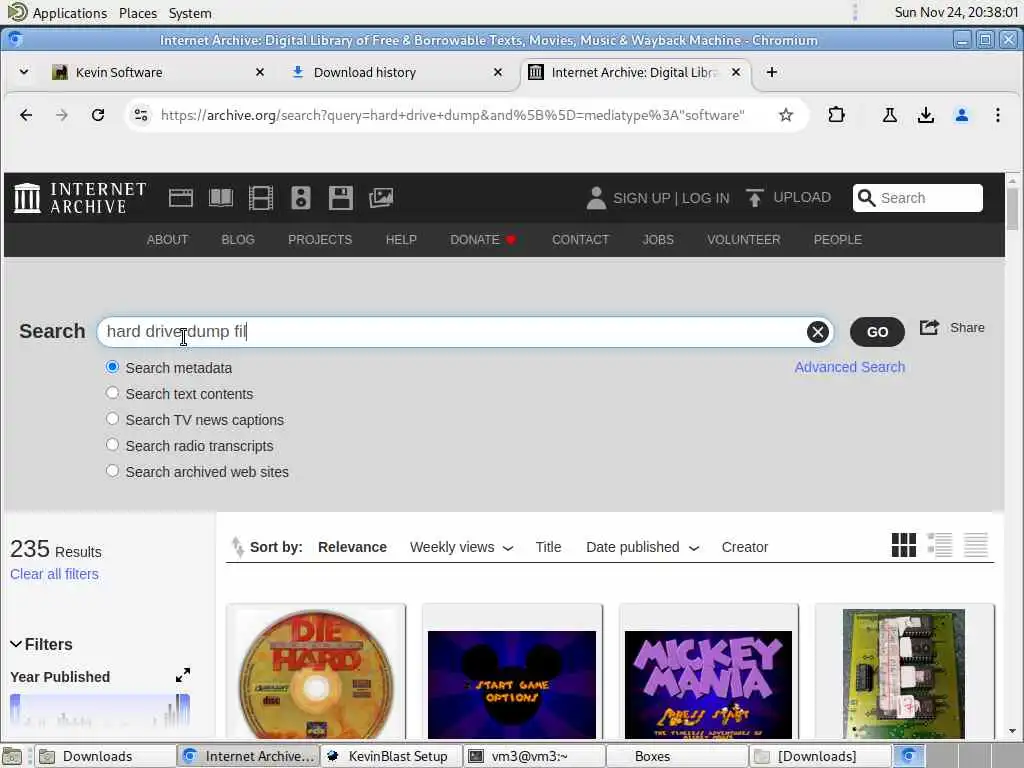The width and height of the screenshot is (1024, 768).
Task: Click the Share icon
Action: click(x=929, y=328)
